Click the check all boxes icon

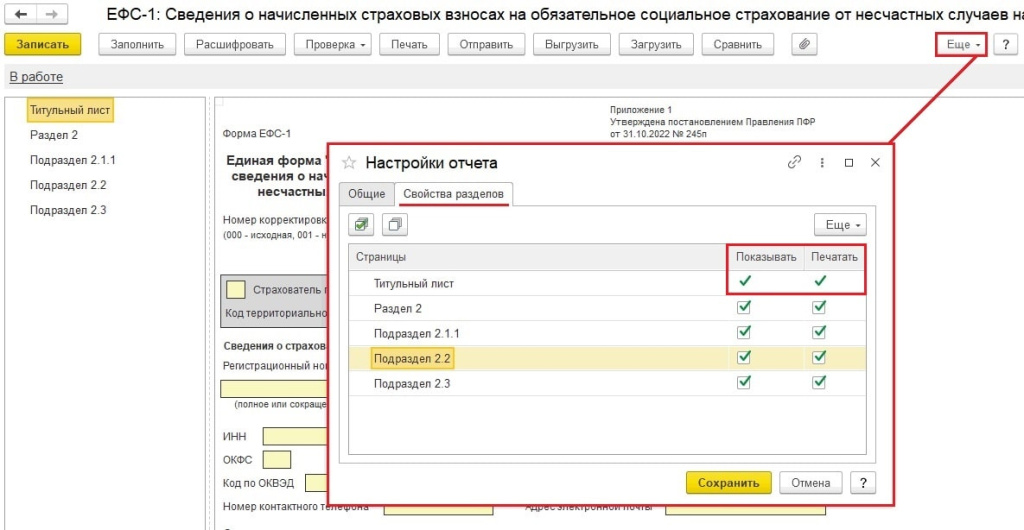click(x=363, y=225)
